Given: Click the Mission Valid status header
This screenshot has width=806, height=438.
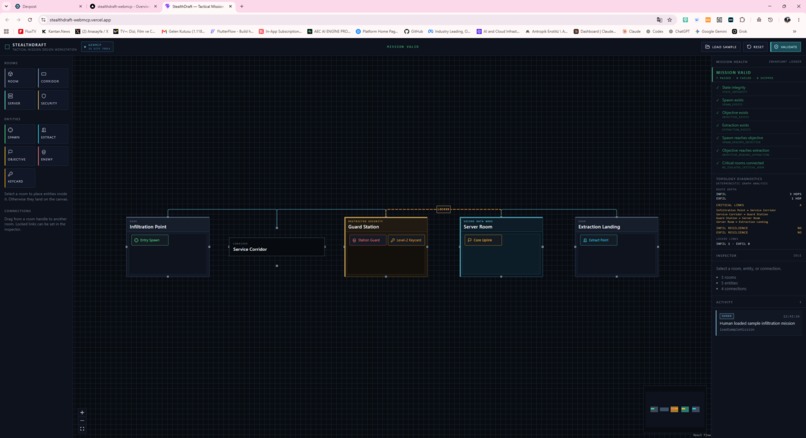Looking at the screenshot, I should tap(757, 75).
